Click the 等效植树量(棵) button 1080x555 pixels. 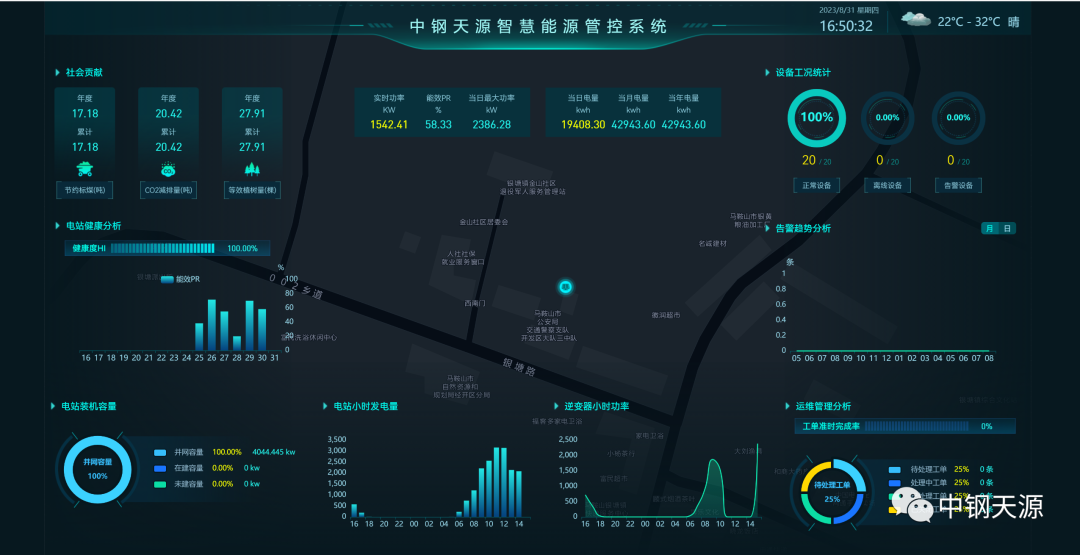pyautogui.click(x=252, y=190)
